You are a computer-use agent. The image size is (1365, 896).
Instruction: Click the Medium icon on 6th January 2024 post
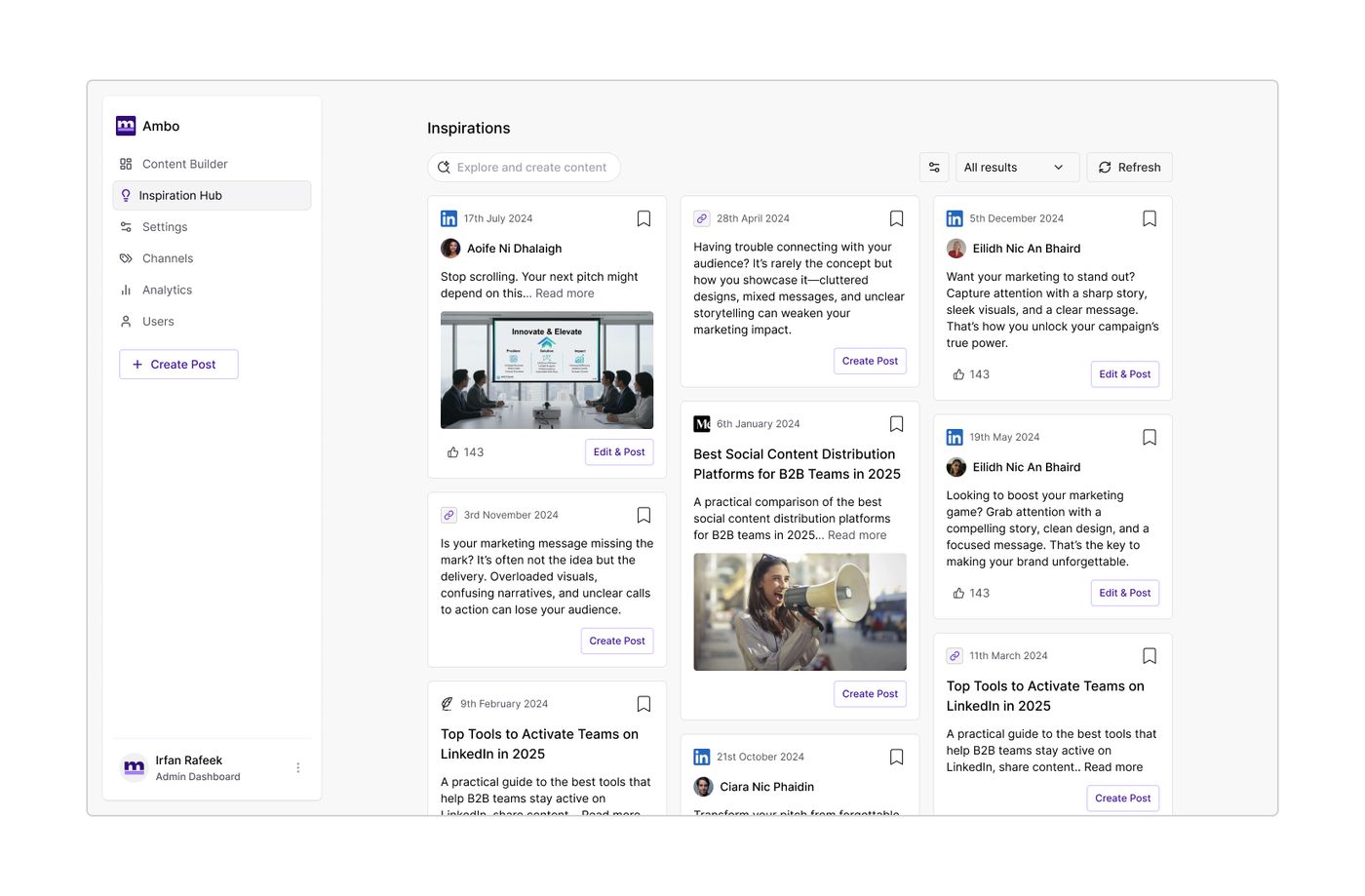(702, 424)
